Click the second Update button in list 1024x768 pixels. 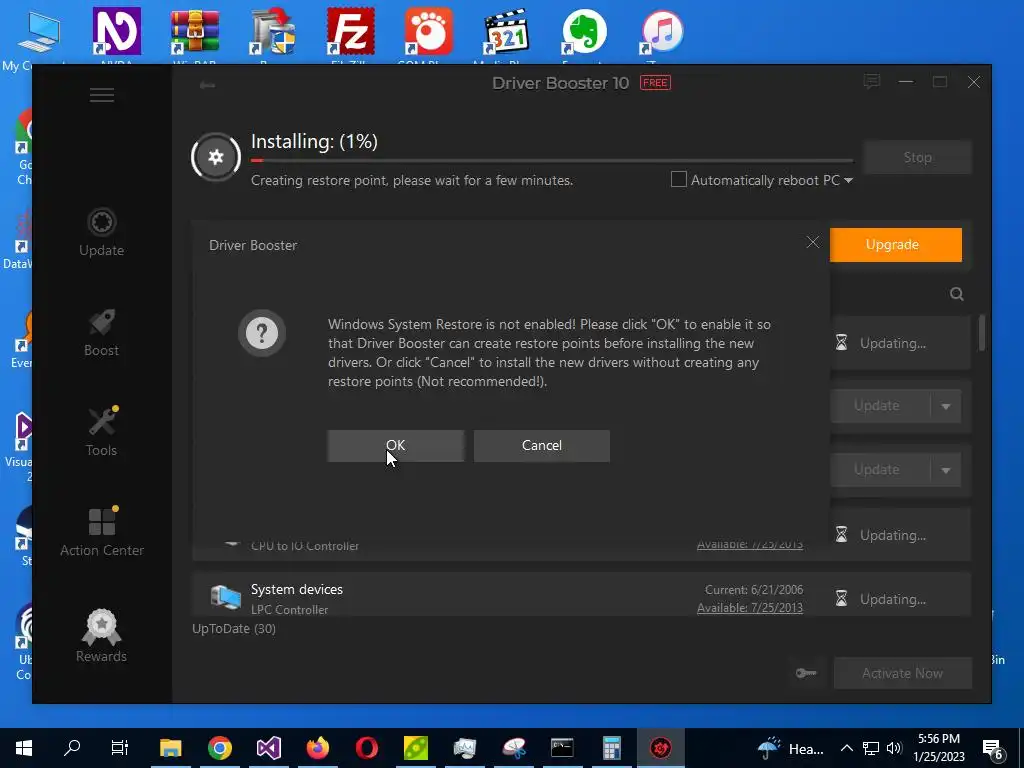point(880,470)
